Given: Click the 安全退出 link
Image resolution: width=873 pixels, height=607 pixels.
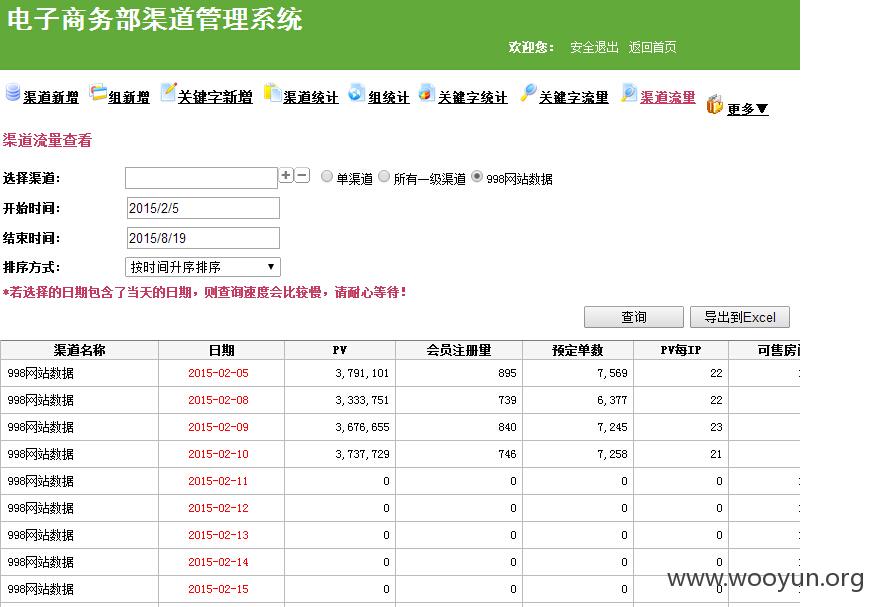Looking at the screenshot, I should [x=594, y=47].
